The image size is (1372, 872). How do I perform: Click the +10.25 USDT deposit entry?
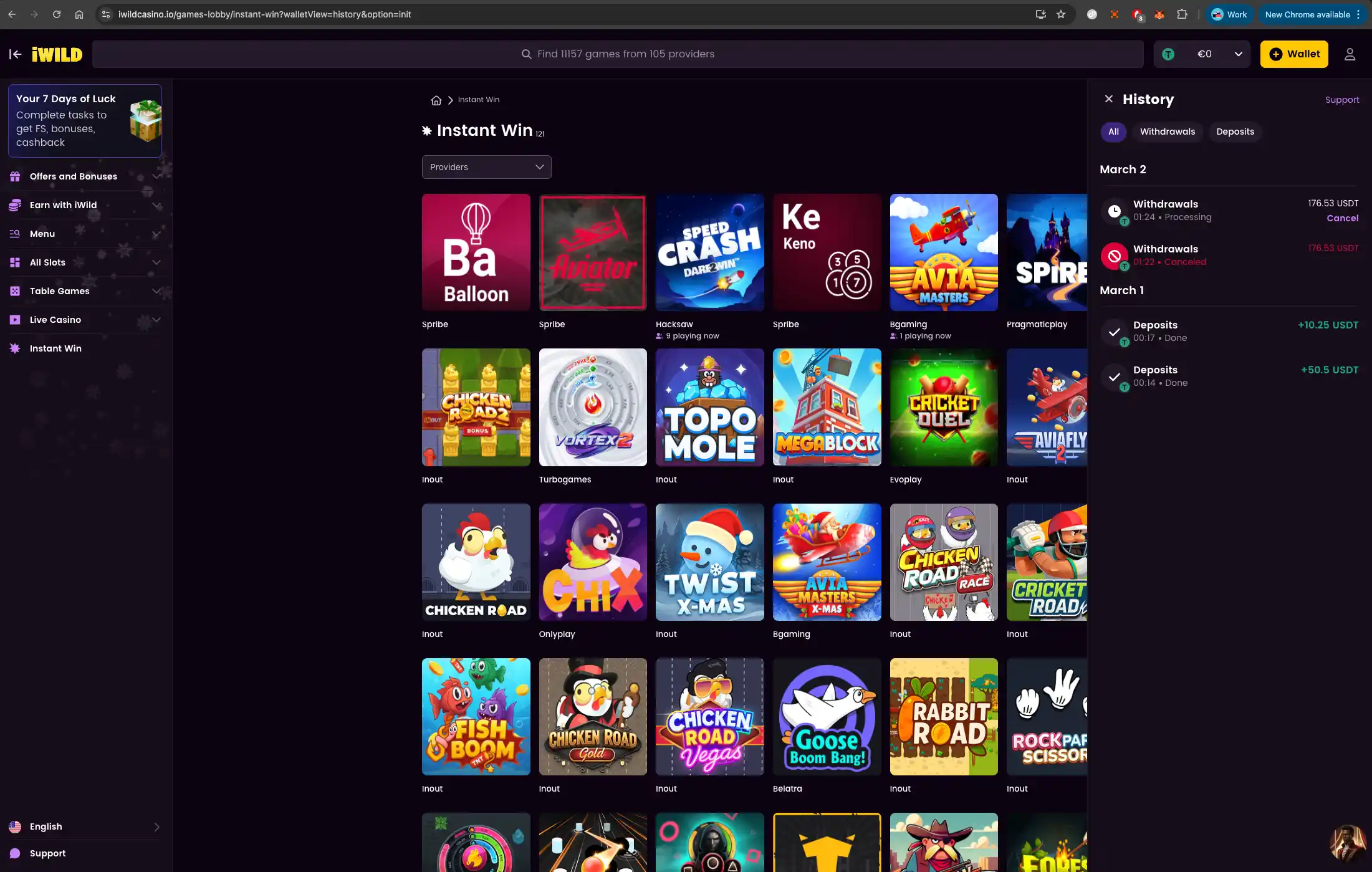pos(1229,332)
